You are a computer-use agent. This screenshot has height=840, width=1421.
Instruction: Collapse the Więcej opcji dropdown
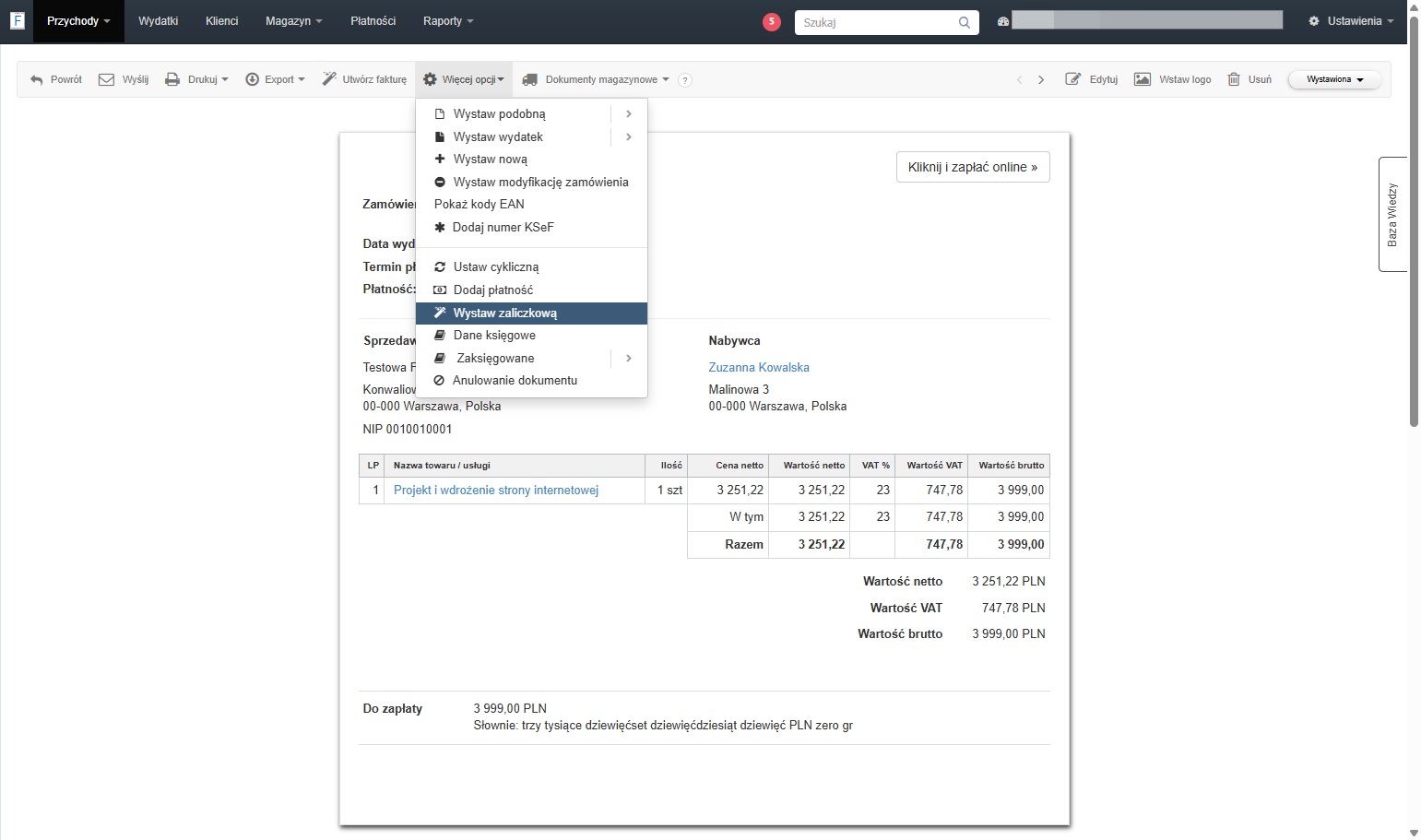pos(464,79)
